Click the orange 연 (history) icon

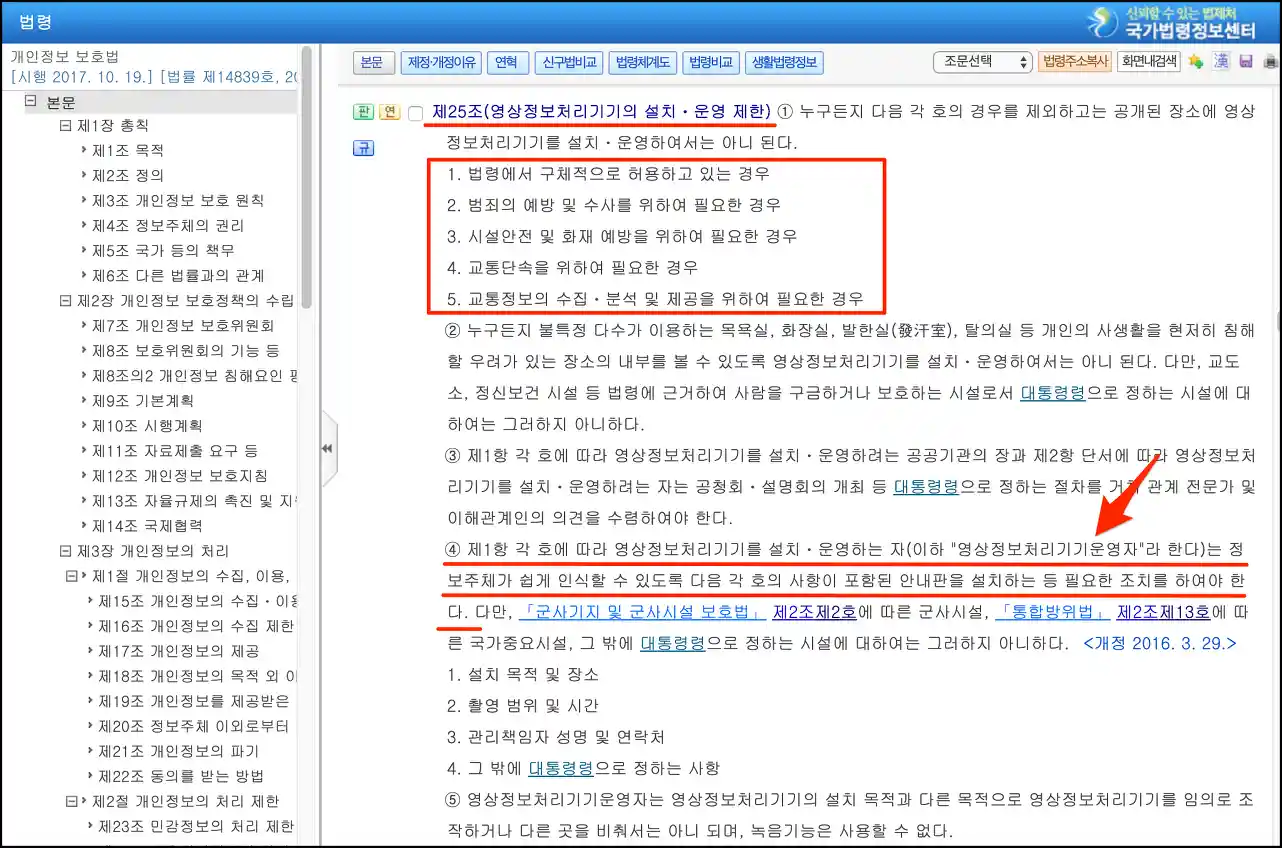389,112
